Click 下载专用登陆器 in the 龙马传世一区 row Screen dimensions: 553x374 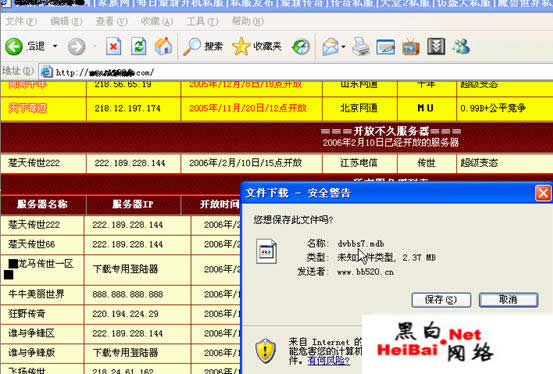click(125, 269)
